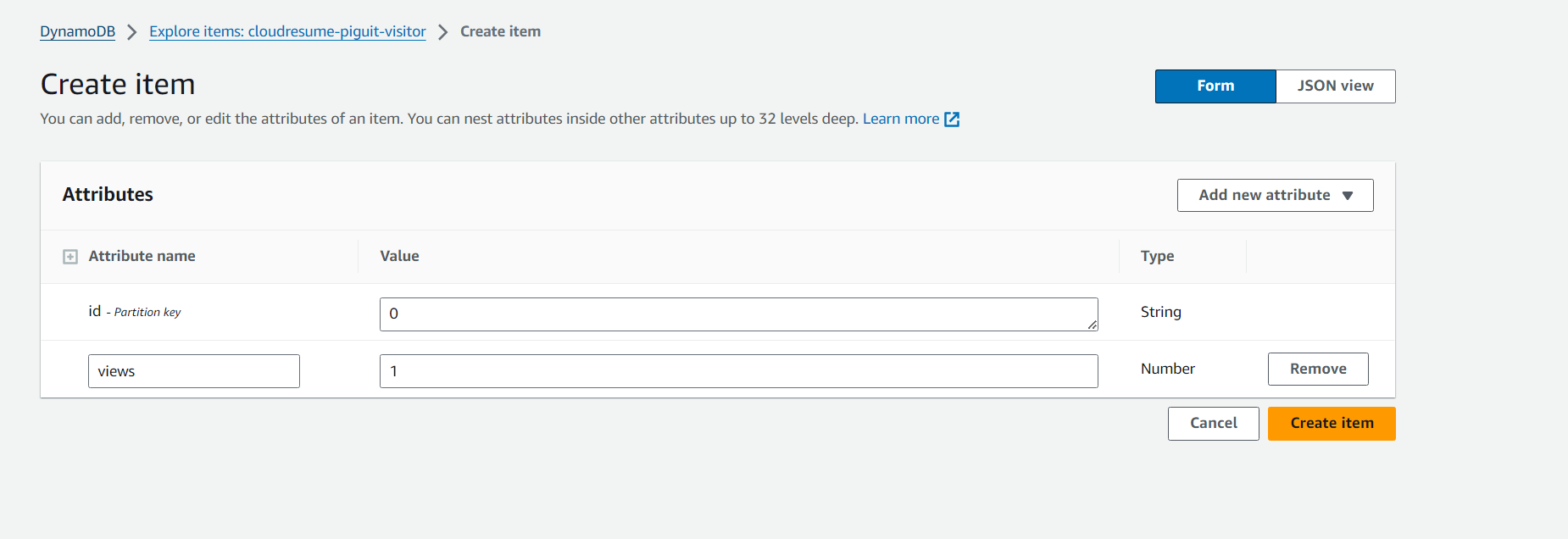Click the Type column header

coord(1157,256)
